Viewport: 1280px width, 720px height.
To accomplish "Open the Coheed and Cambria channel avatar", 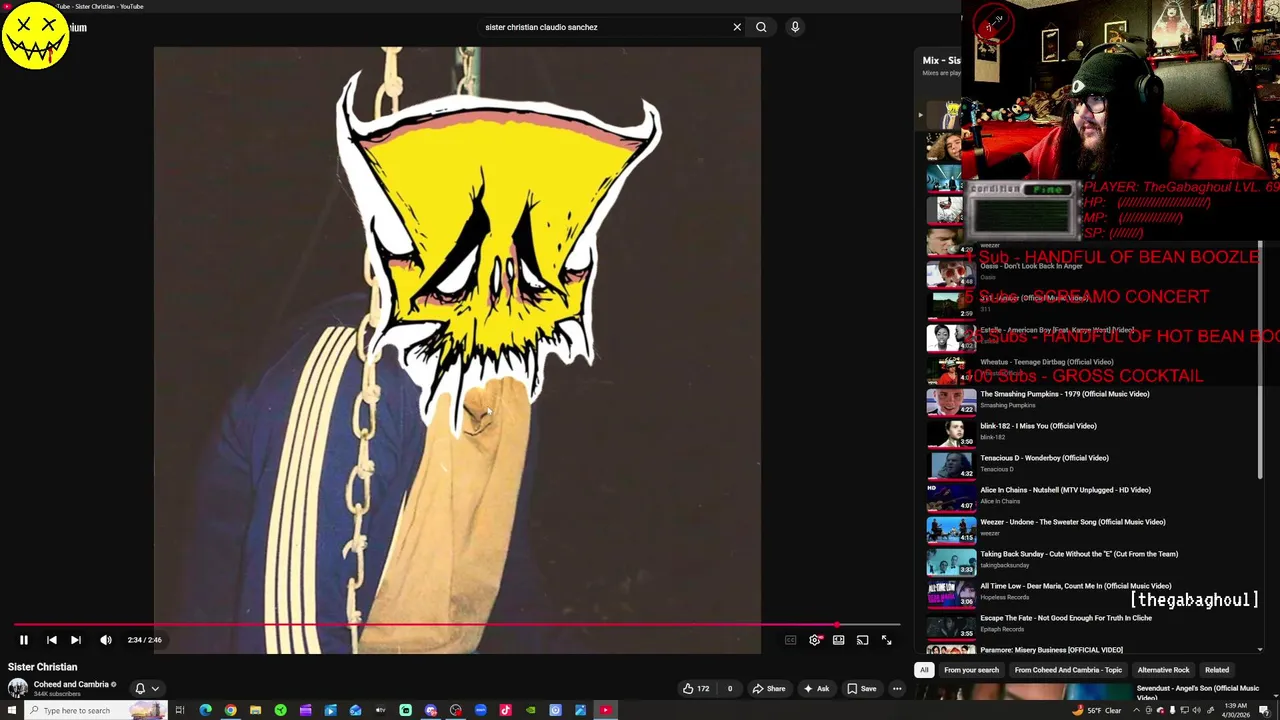I will point(18,688).
